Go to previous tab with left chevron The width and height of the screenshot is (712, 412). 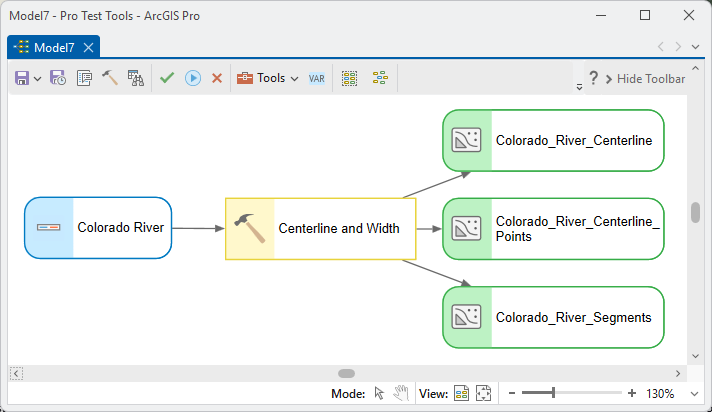661,47
